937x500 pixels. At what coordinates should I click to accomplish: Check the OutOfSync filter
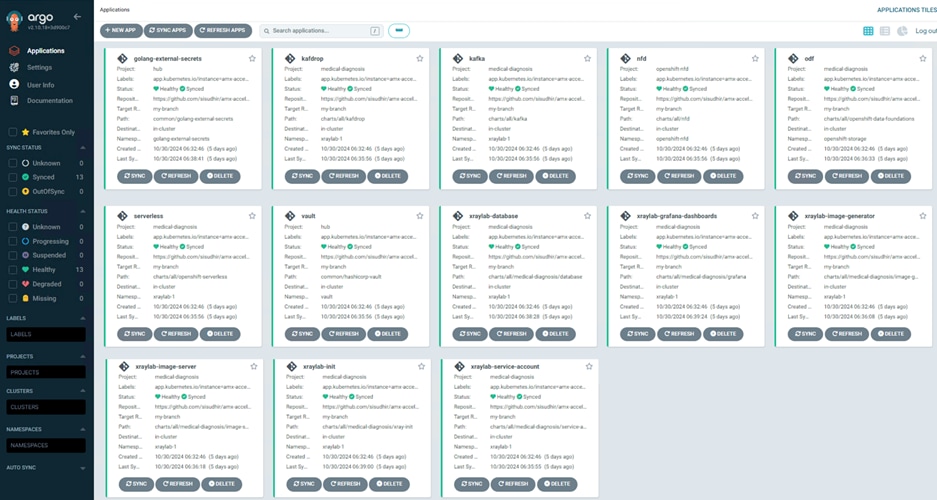[x=13, y=192]
